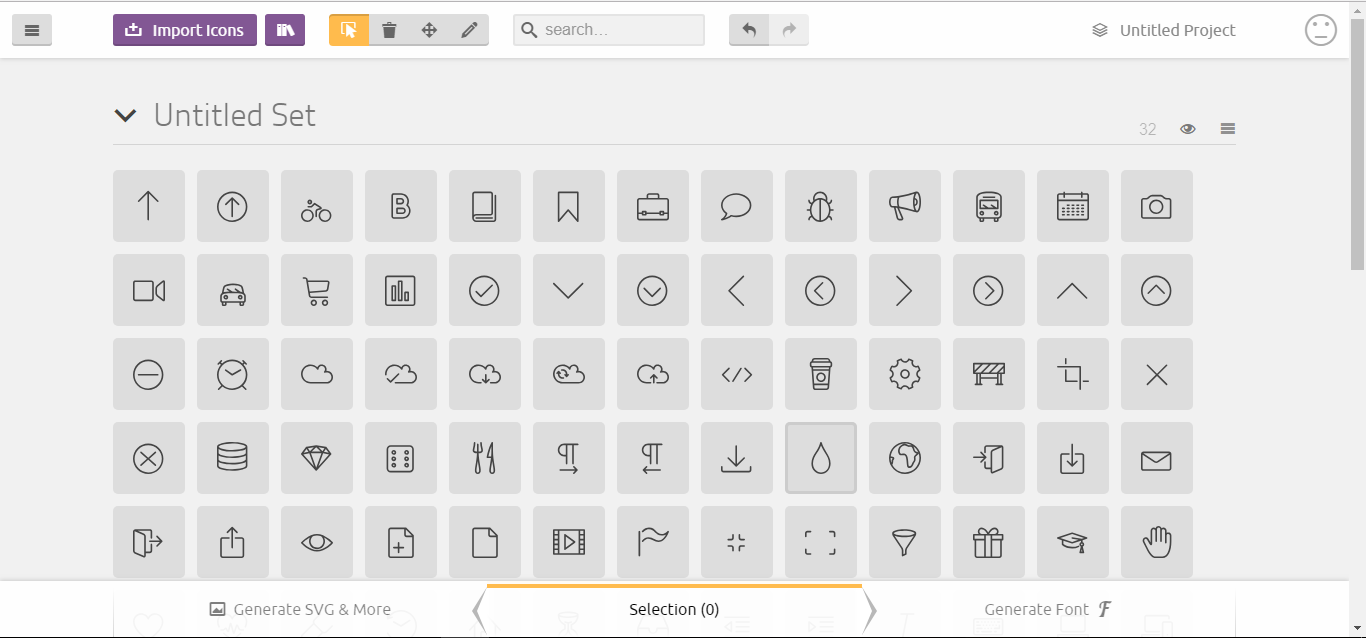This screenshot has height=638, width=1366.
Task: Select the cloud upload icon
Action: coord(653,374)
